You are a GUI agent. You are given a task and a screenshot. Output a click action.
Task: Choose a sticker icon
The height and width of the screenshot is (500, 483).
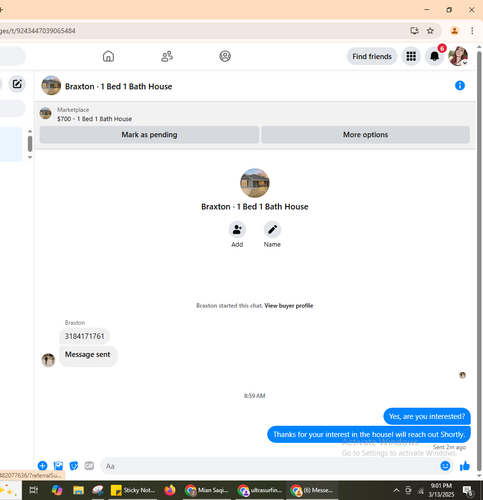(x=74, y=466)
